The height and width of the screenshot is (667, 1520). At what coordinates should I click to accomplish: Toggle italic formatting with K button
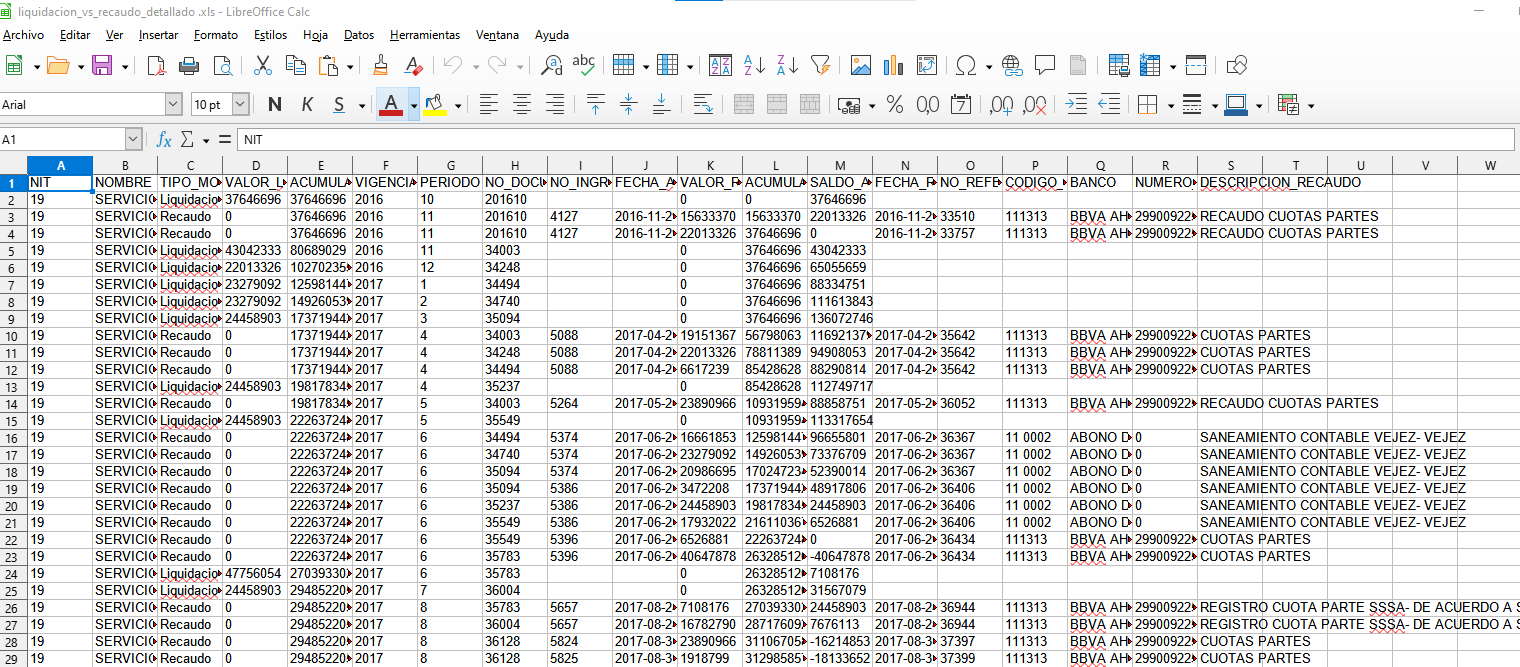click(307, 105)
